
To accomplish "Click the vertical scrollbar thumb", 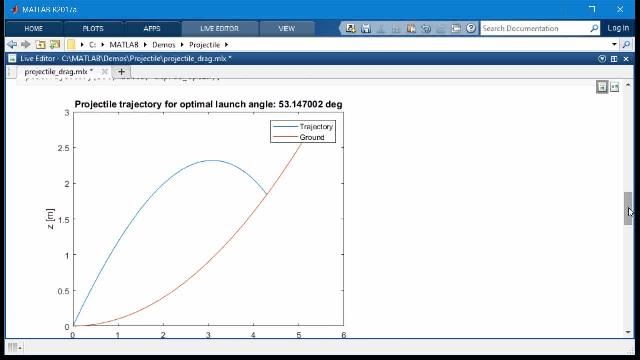I will point(628,208).
